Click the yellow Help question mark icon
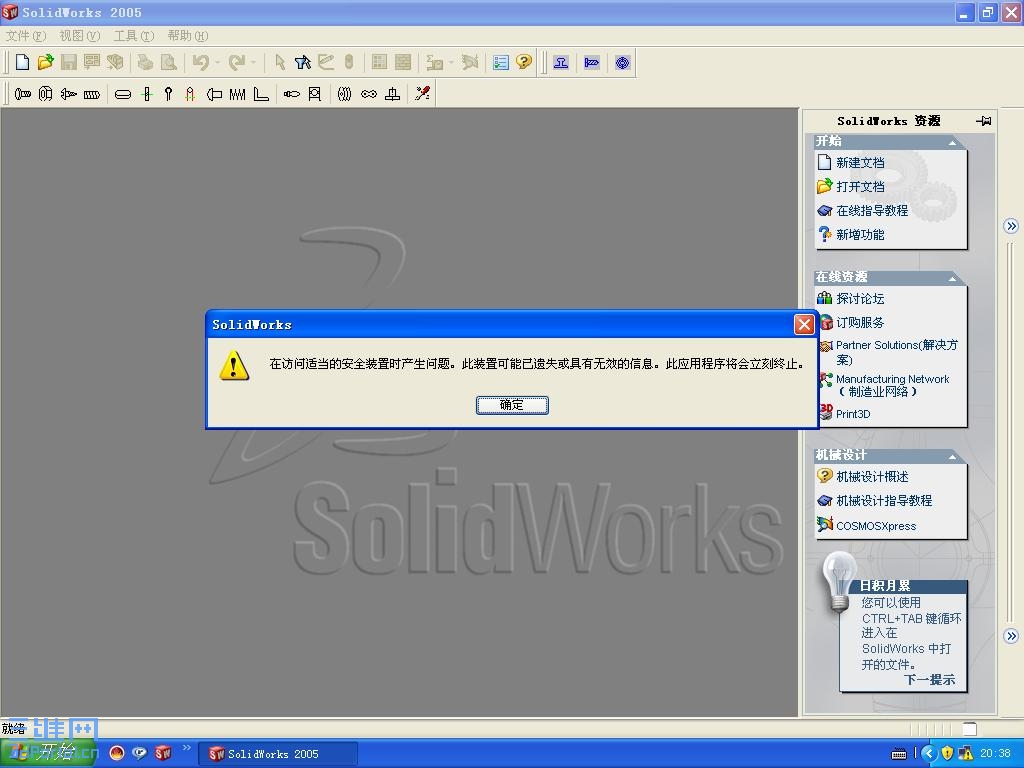The height and width of the screenshot is (768, 1024). pos(524,62)
